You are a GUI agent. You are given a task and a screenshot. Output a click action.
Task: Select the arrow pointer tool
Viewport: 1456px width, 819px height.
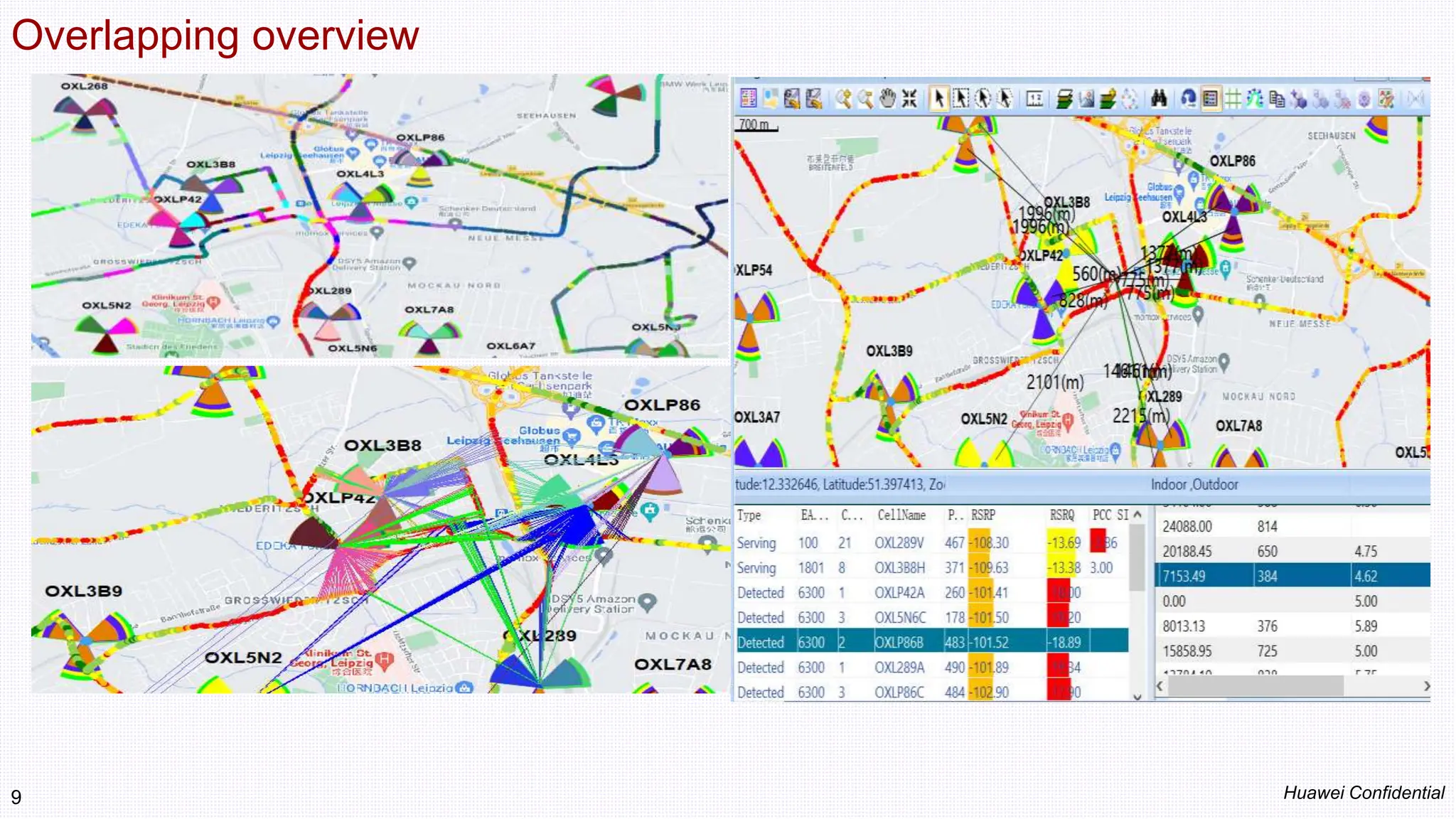(938, 99)
